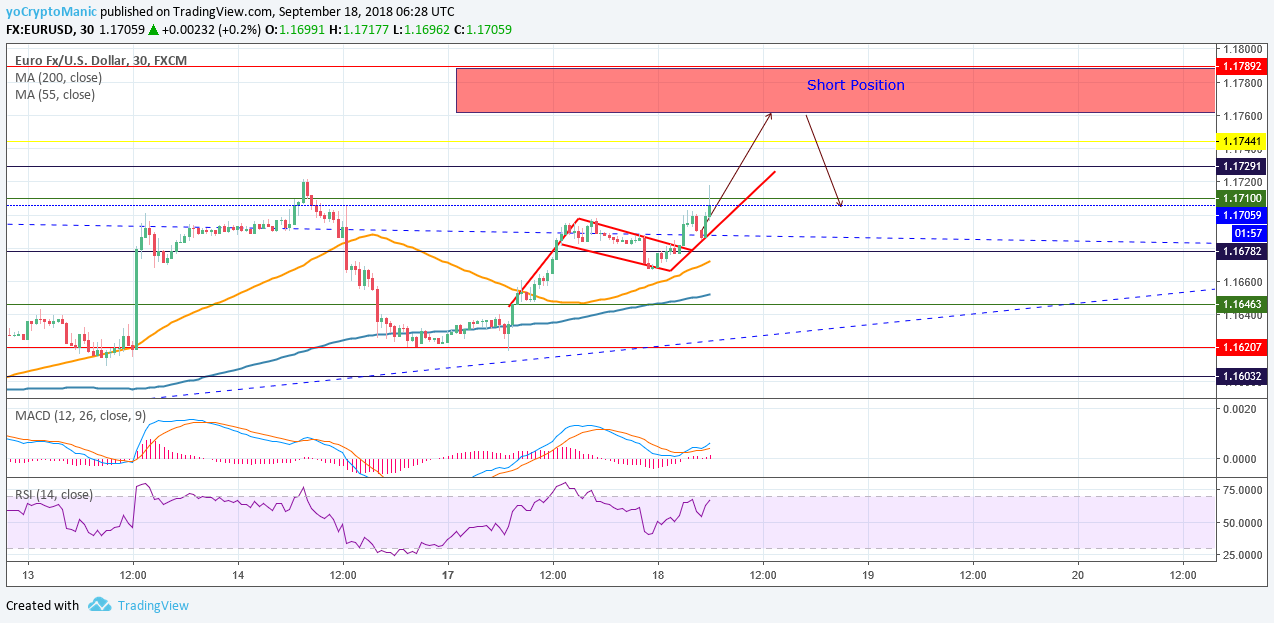Click the 75.0000 RSI axis value

[x=1242, y=490]
